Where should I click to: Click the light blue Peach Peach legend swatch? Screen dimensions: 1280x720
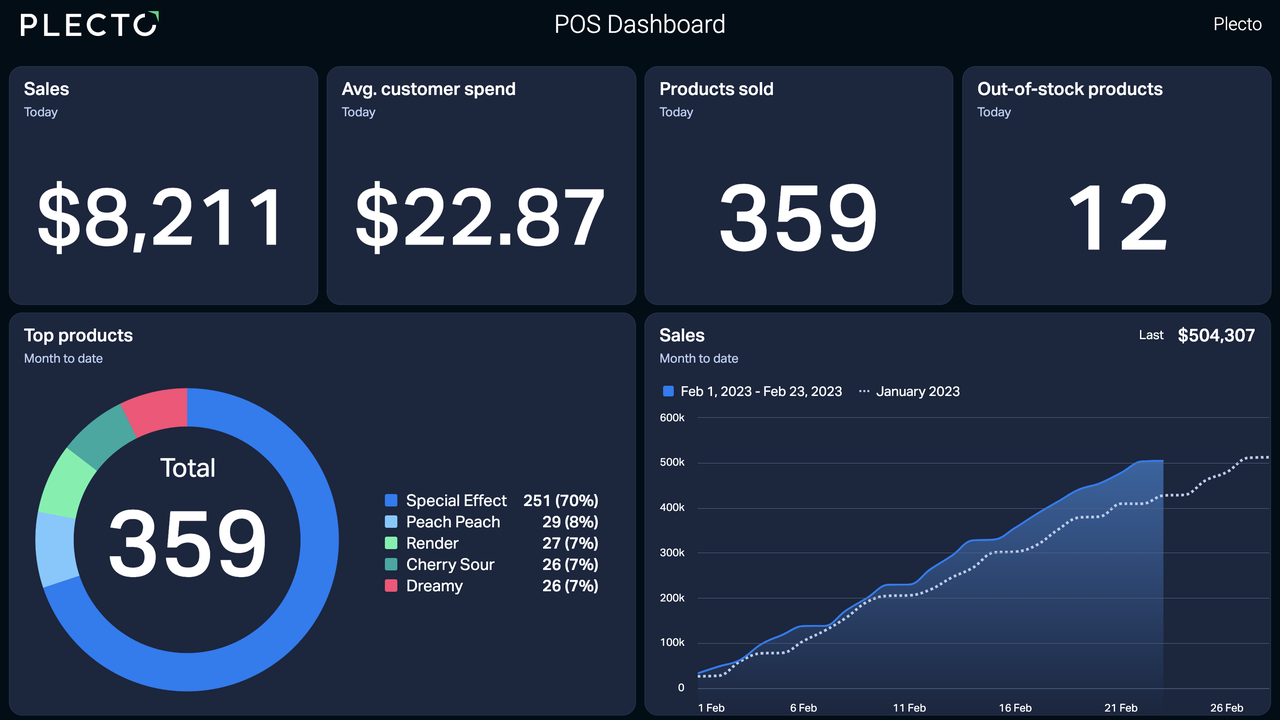(x=391, y=522)
